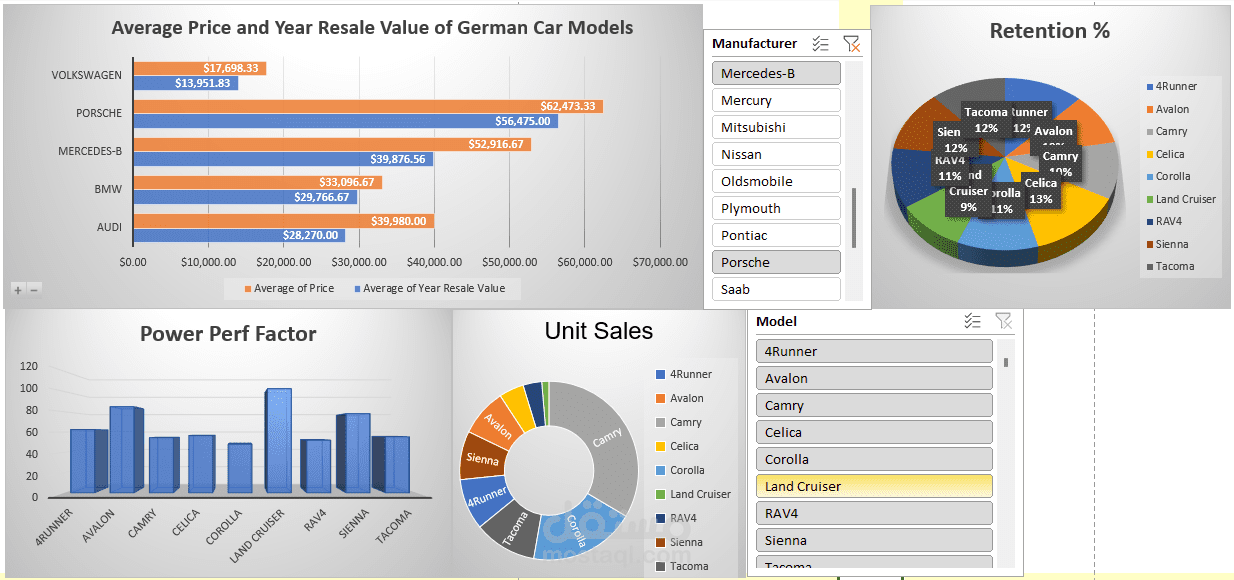Viewport: 1234px width, 580px height.
Task: Click Sienna legend entry in Retention chart
Action: pos(1167,244)
